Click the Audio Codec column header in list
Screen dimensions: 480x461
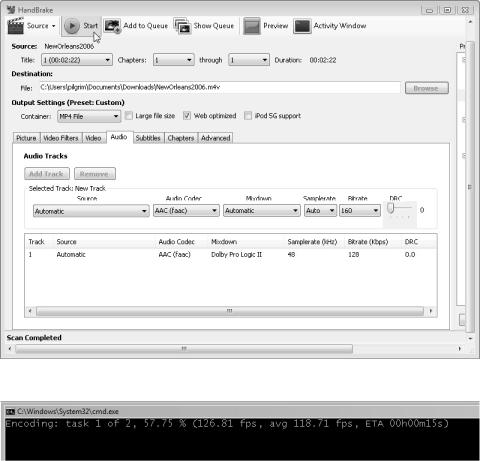(176, 242)
